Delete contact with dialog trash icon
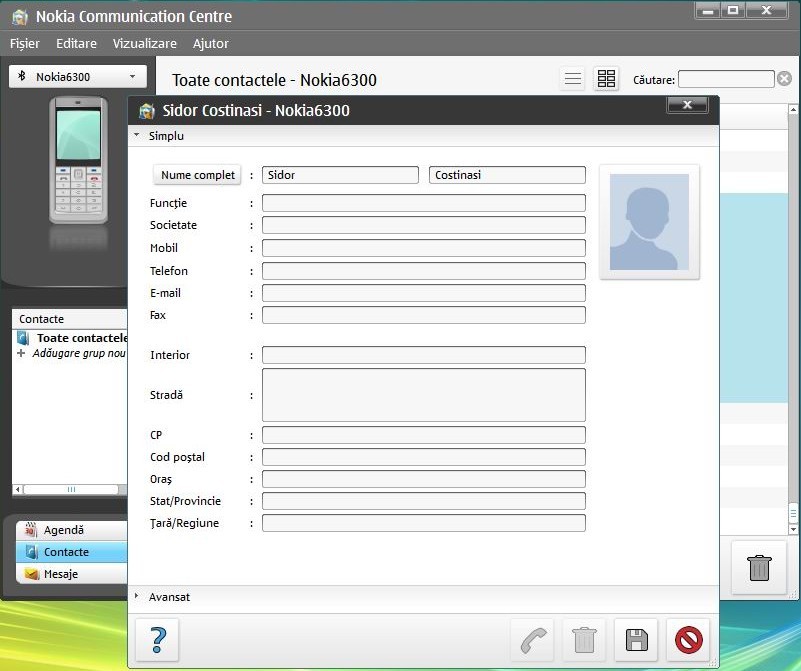The image size is (801, 671). coord(584,640)
